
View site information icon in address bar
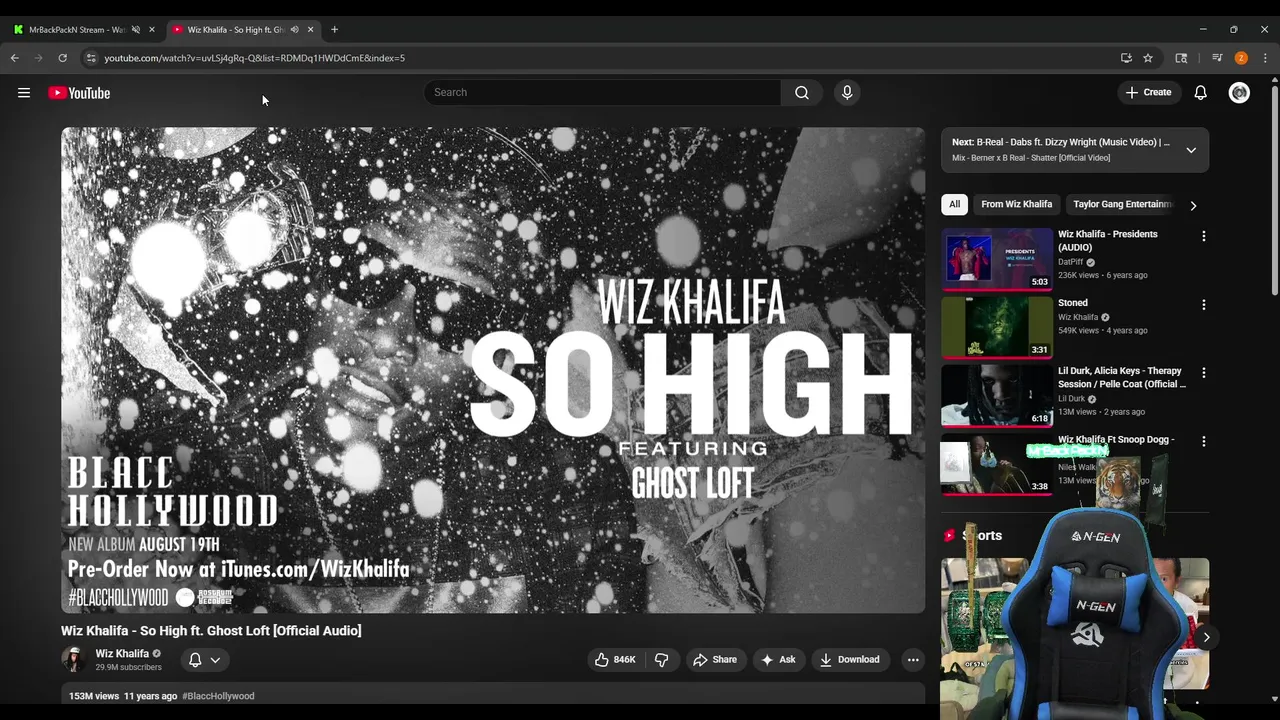[91, 58]
